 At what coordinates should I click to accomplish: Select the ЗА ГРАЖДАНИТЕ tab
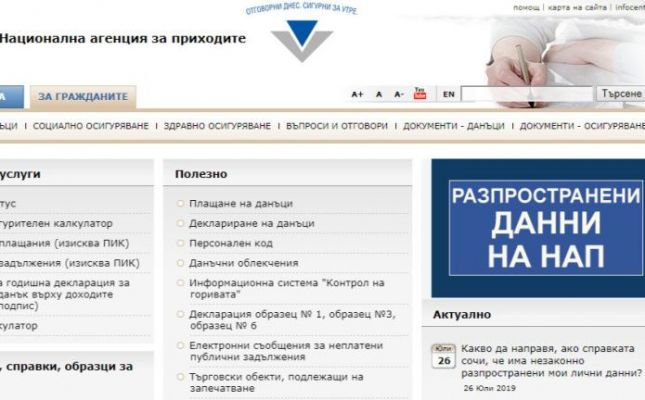[83, 96]
